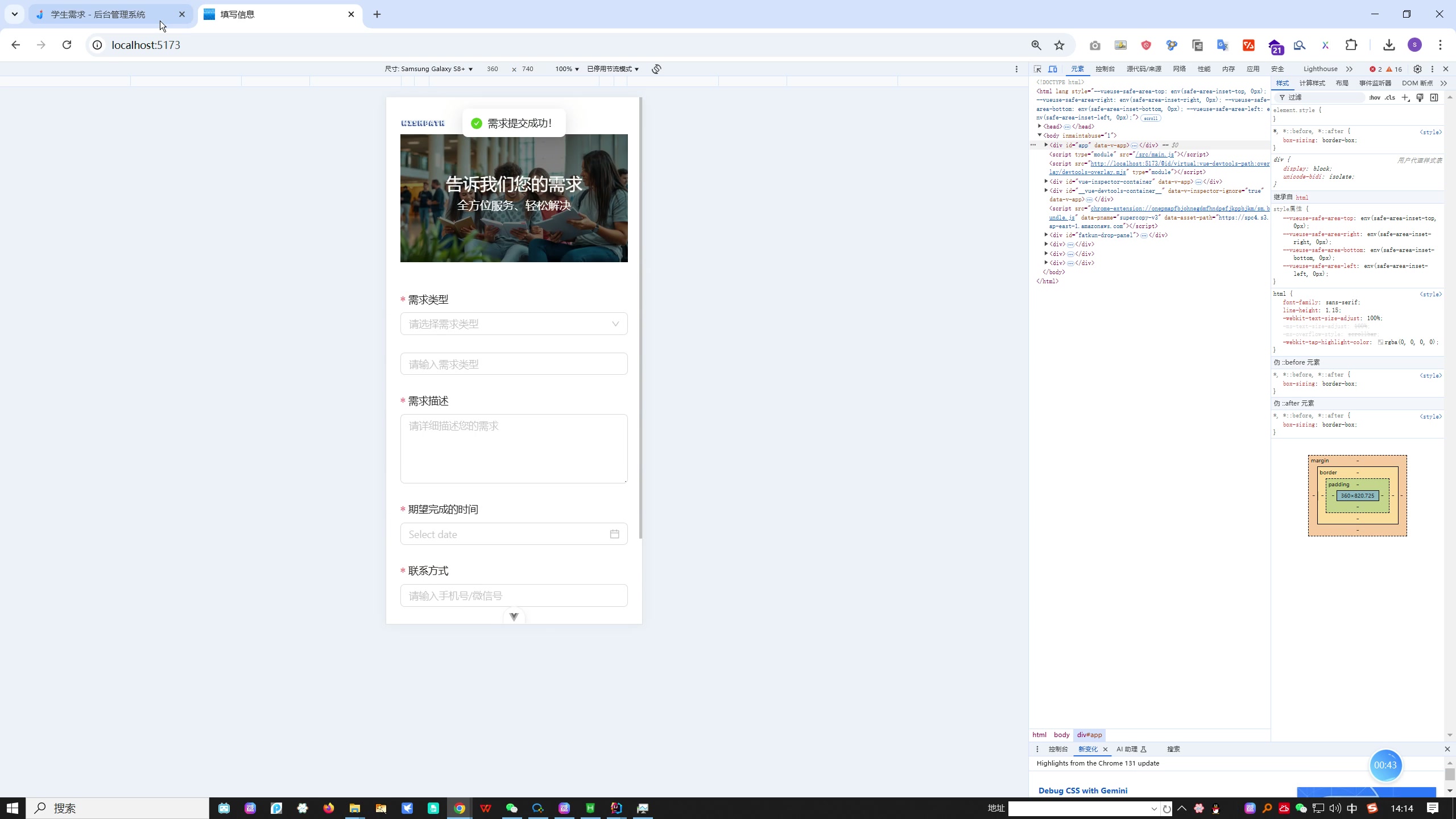Open the 100% zoom level dropdown

pos(567,69)
